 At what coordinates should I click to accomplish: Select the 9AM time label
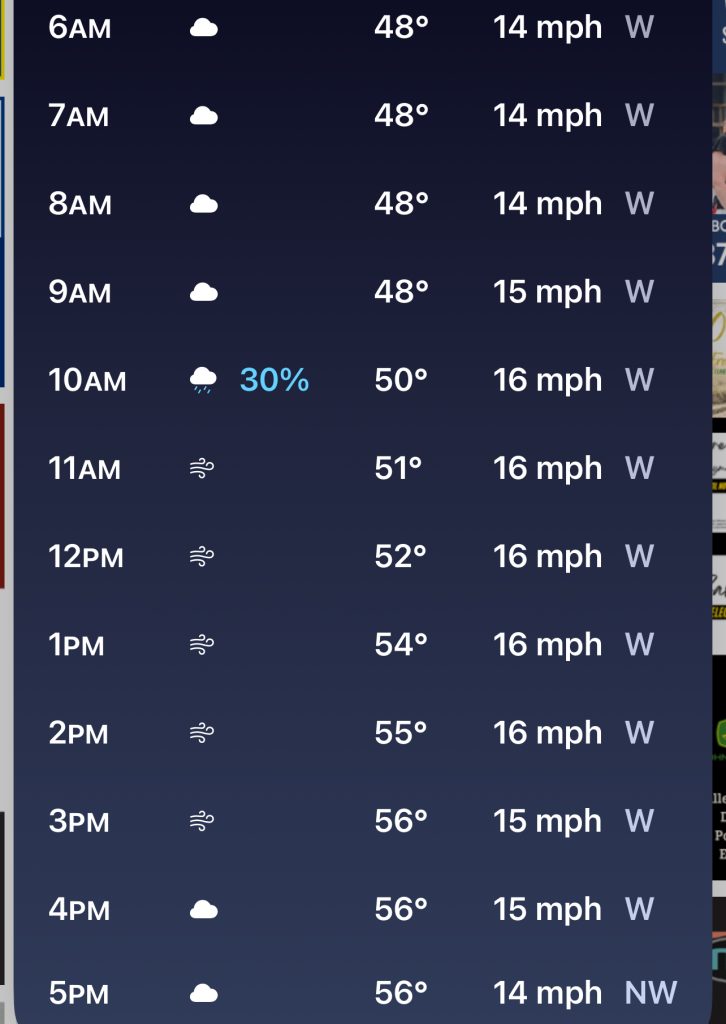point(79,293)
